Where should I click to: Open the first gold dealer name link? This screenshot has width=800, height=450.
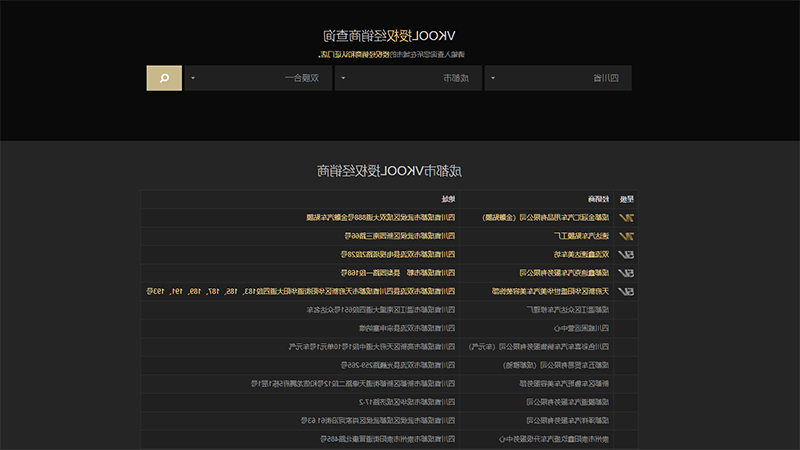click(x=545, y=218)
